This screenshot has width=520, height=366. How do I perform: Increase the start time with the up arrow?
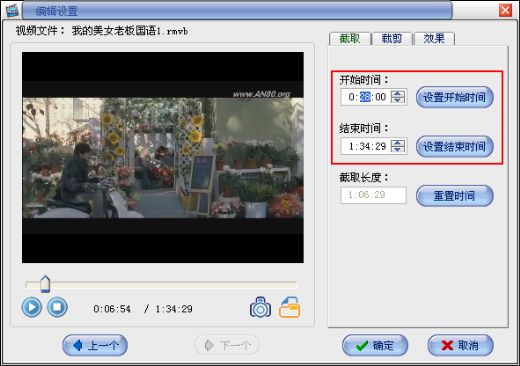point(398,94)
